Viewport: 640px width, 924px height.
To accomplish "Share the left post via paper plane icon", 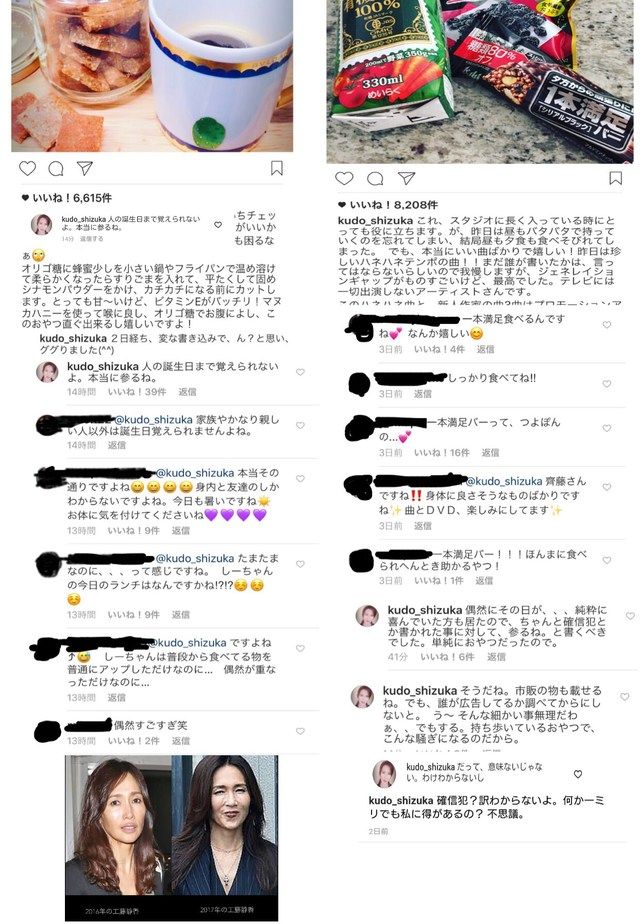I will click(x=85, y=169).
